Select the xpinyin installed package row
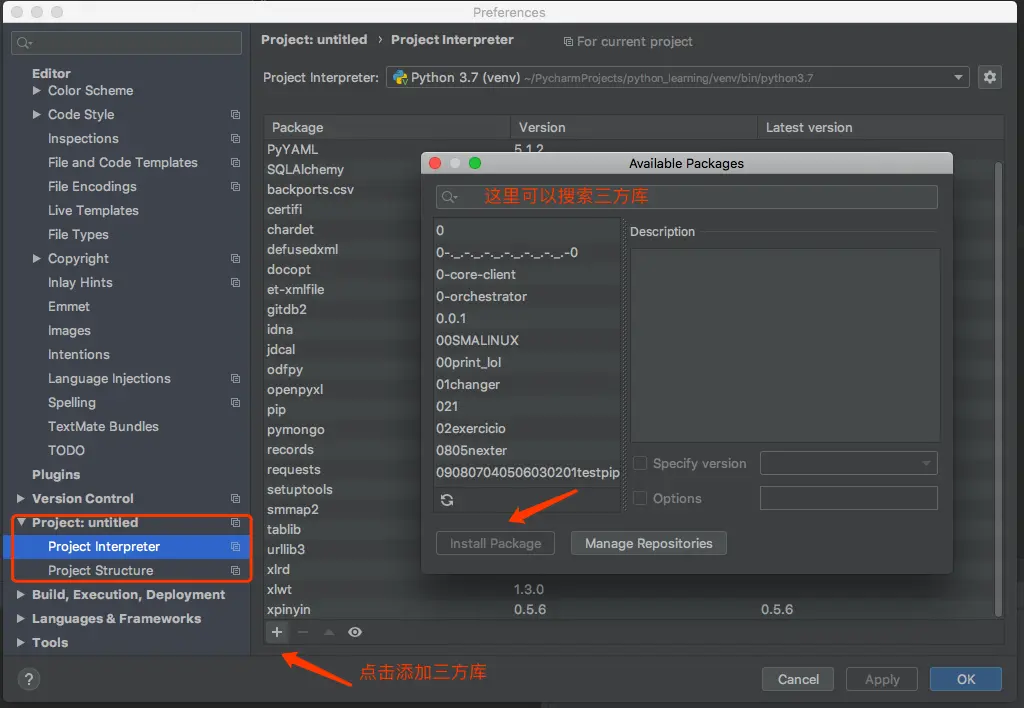1024x708 pixels. point(628,609)
